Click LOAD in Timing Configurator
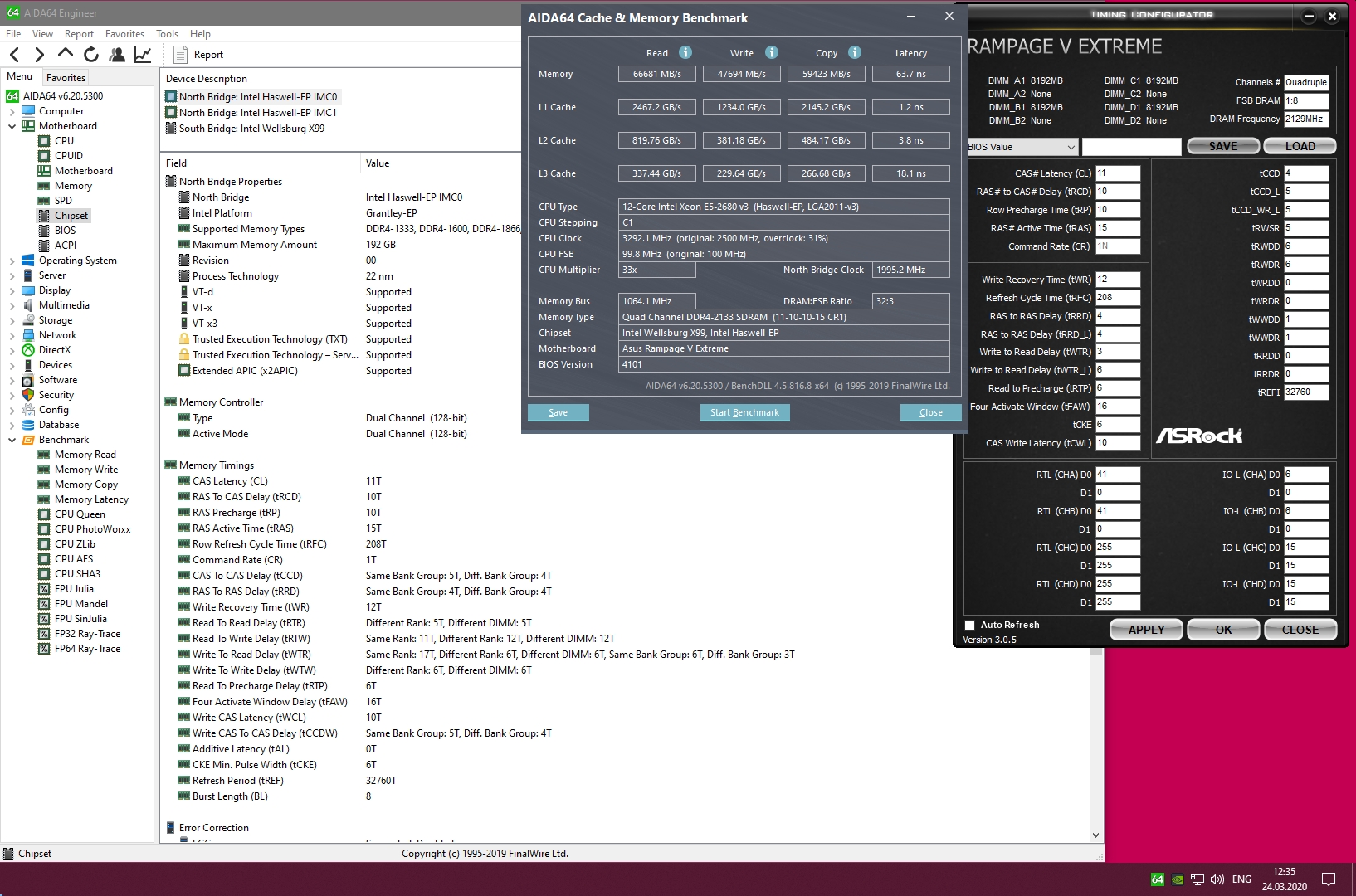The width and height of the screenshot is (1356, 896). pyautogui.click(x=1300, y=146)
